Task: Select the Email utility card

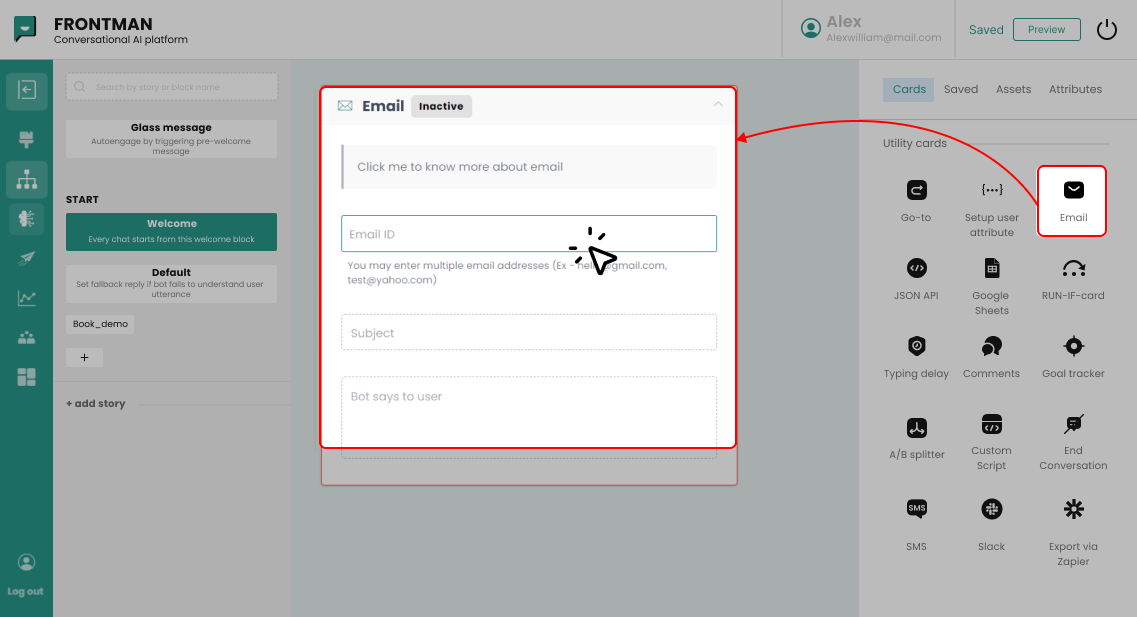Action: 1072,200
